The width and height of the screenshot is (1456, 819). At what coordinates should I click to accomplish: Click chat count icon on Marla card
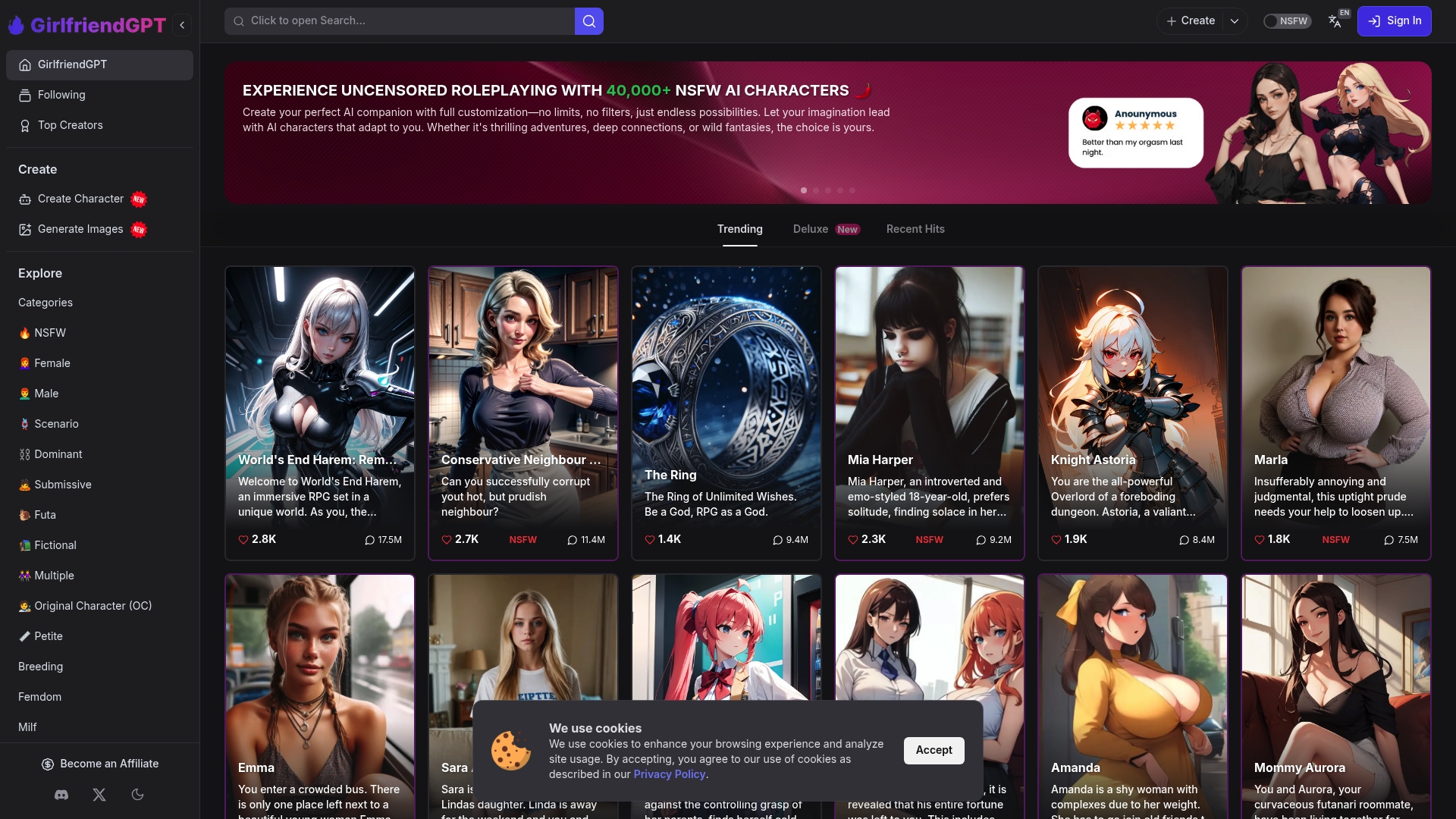(1389, 540)
